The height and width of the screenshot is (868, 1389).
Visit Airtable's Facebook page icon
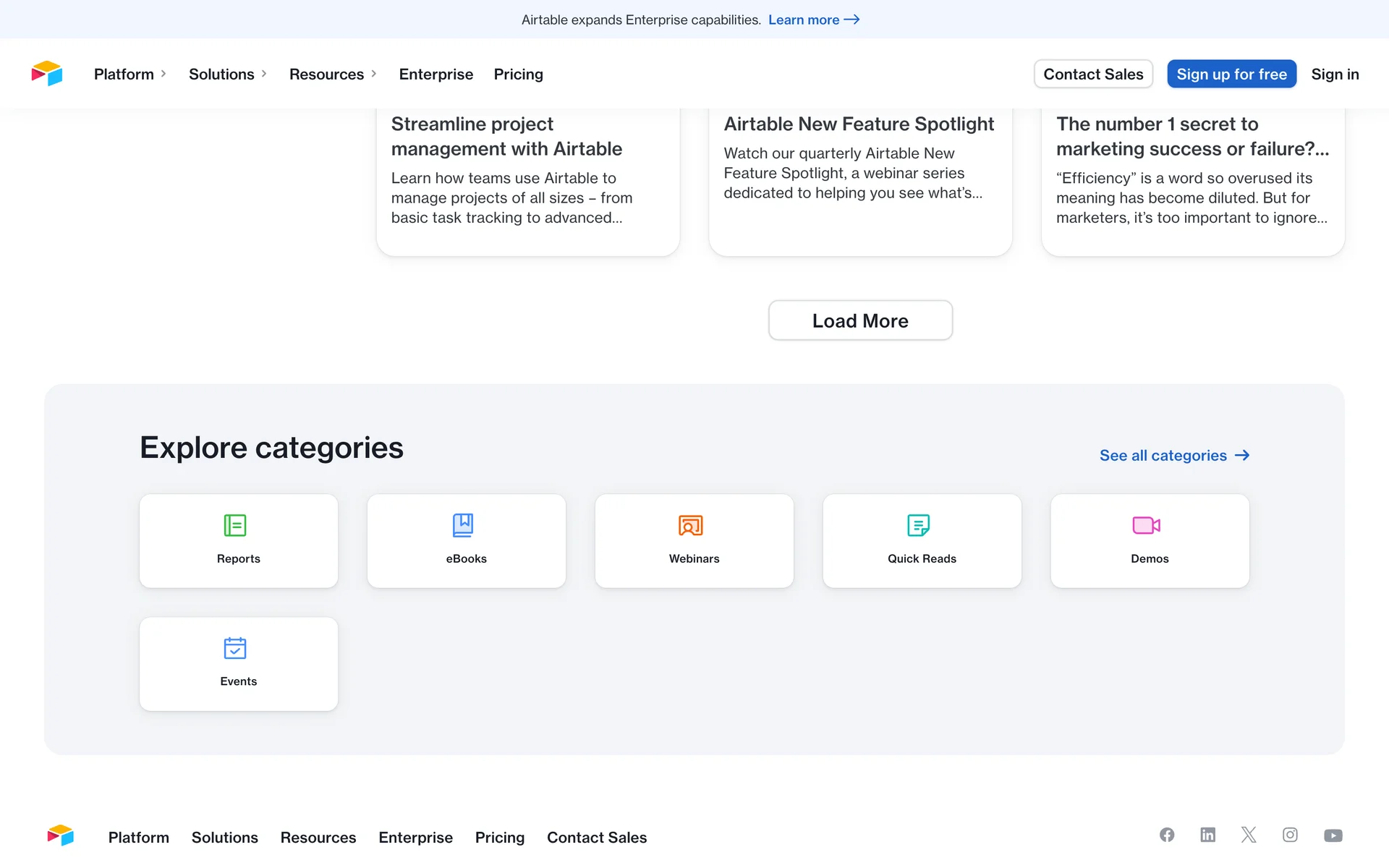pos(1167,835)
